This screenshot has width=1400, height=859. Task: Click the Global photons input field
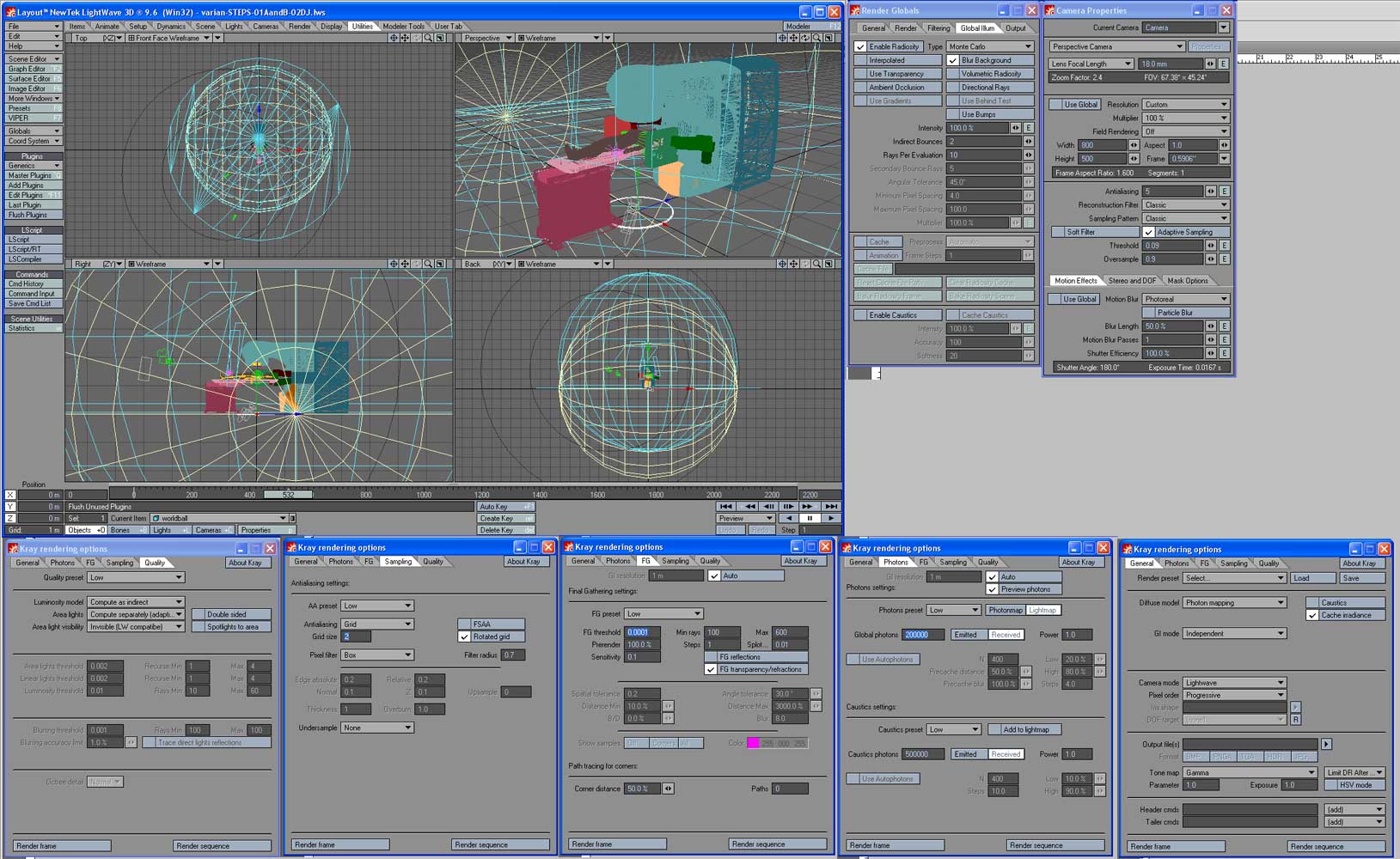coord(923,635)
